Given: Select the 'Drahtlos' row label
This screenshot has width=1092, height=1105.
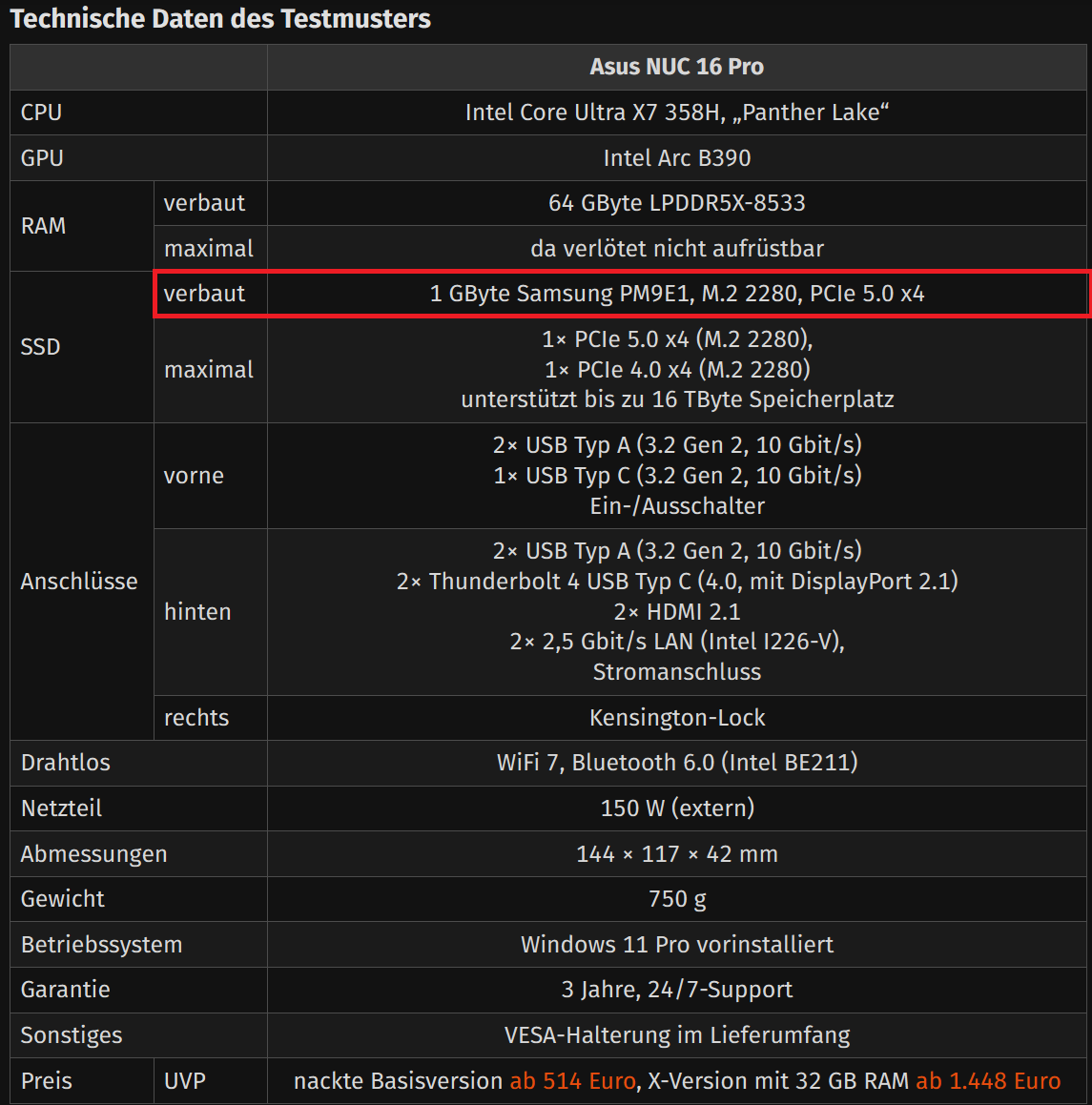Looking at the screenshot, I should coord(66,763).
